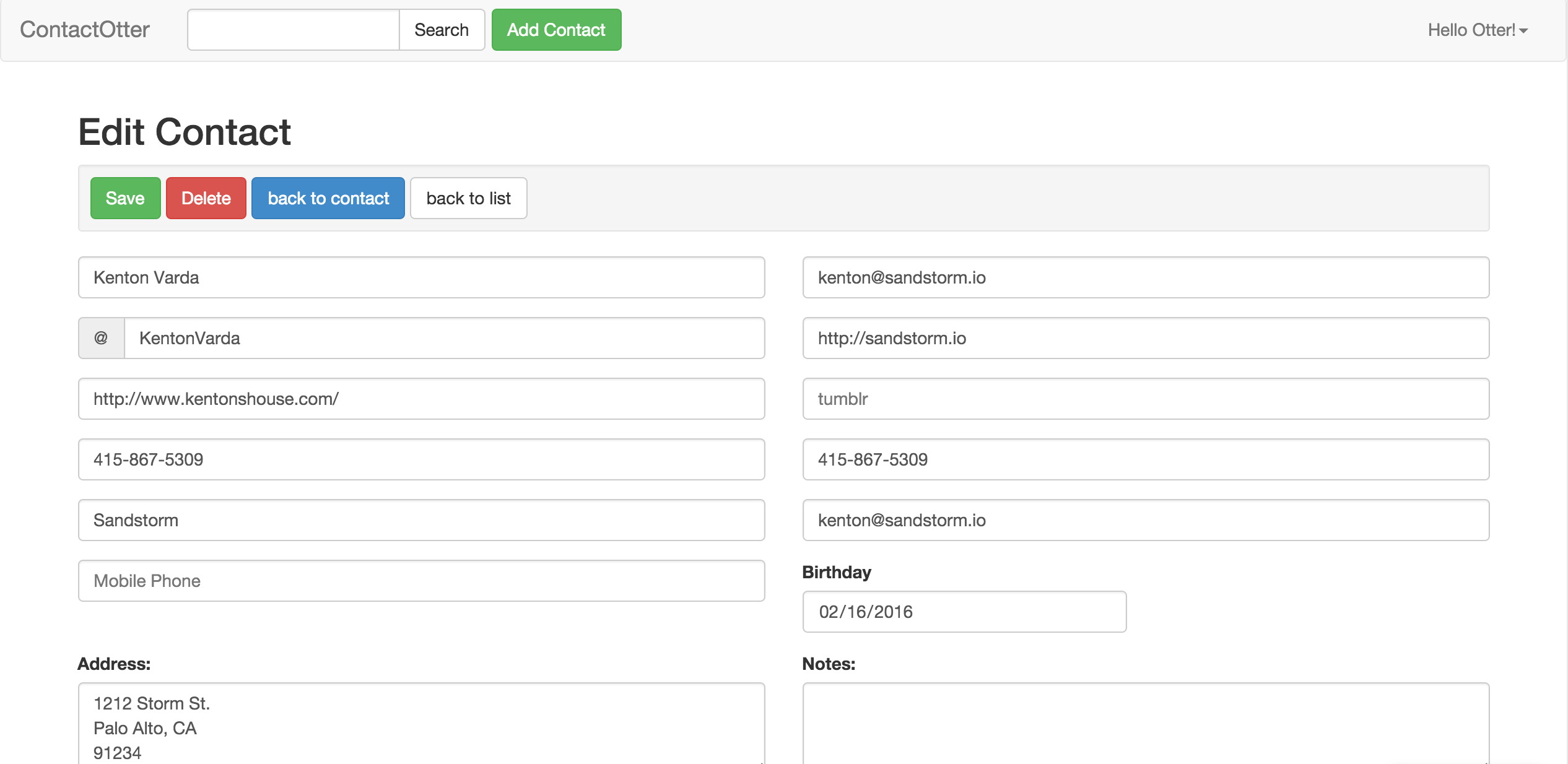This screenshot has width=1568, height=764.
Task: Click the http://sandstorm.io website field
Action: (1146, 338)
